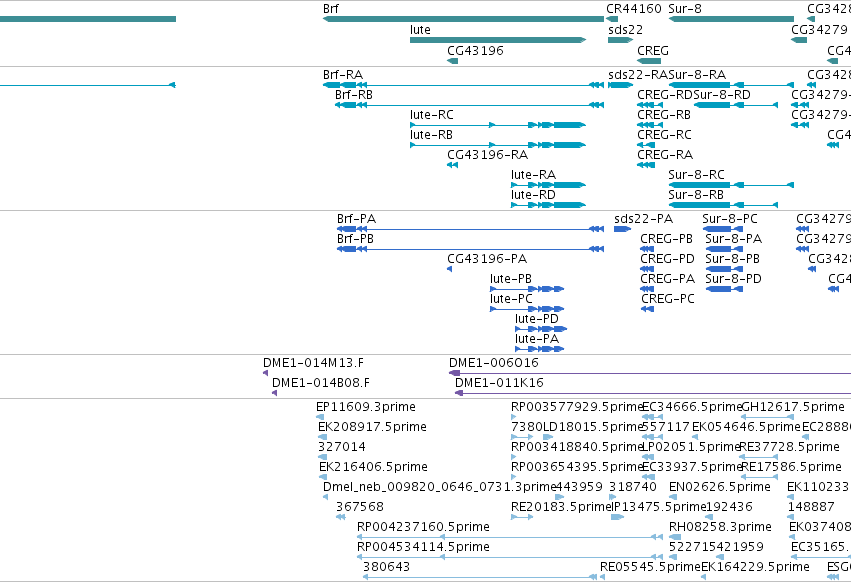
Task: Click the DME1-014M13.F clone label
Action: tap(313, 363)
